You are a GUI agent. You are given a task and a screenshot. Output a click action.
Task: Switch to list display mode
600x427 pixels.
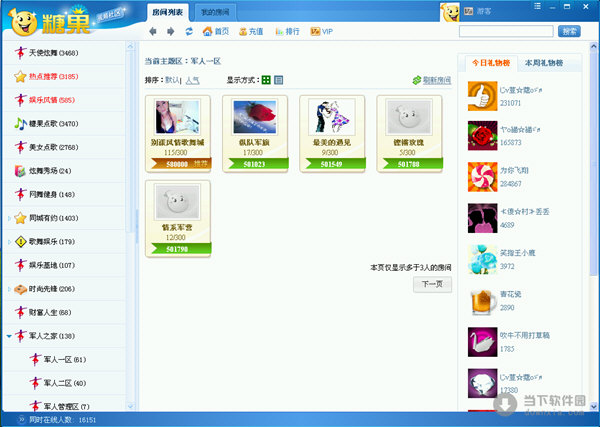pyautogui.click(x=279, y=80)
